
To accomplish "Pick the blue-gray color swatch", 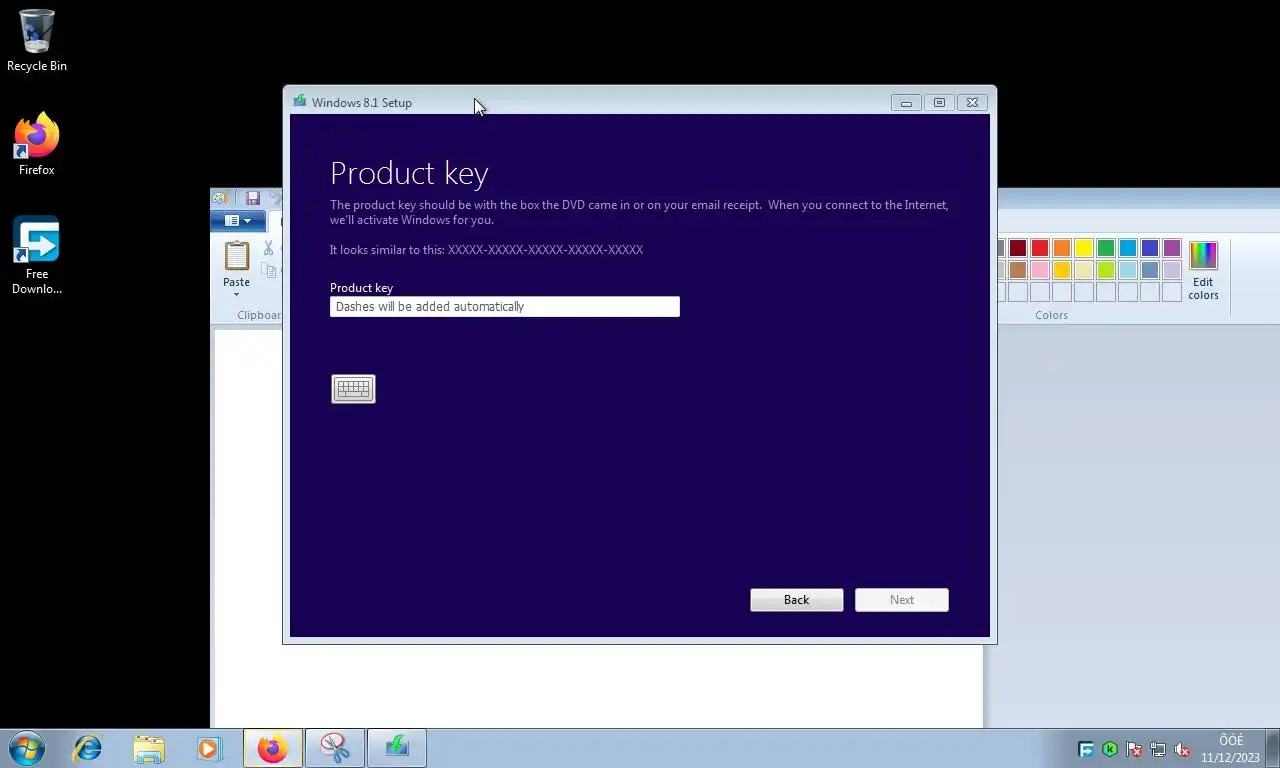I will (x=1150, y=270).
